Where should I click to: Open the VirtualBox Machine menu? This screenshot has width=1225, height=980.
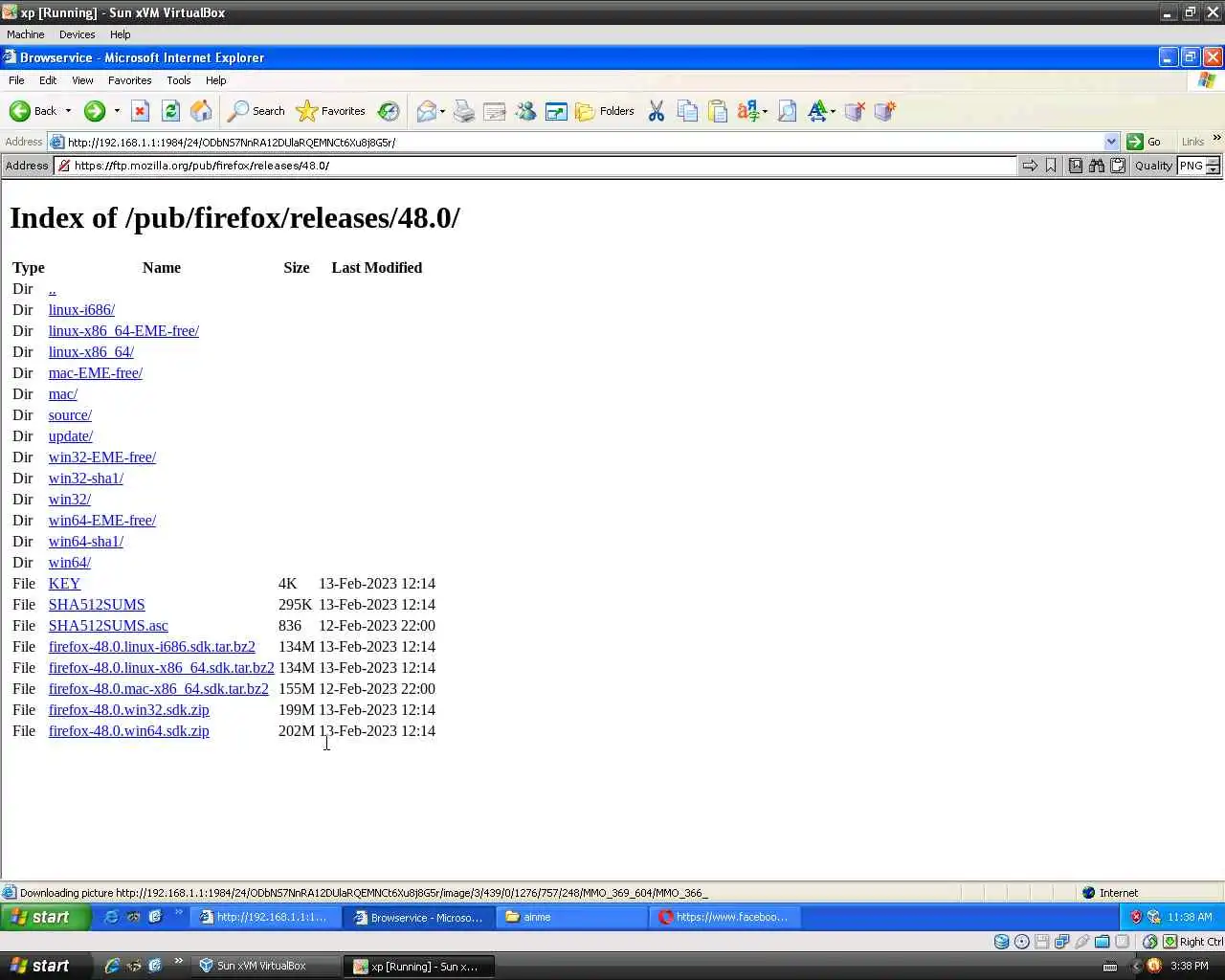[x=26, y=34]
